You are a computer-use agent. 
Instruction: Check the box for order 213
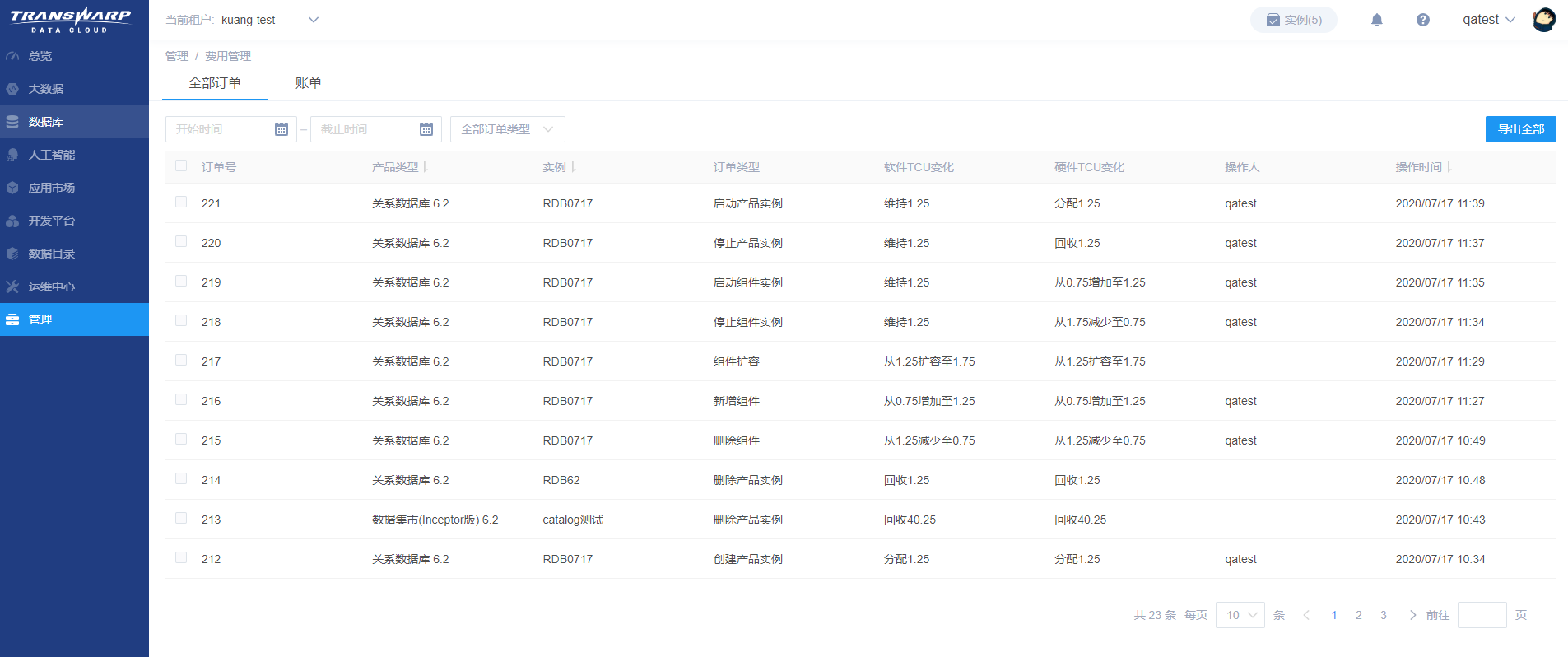(x=181, y=518)
